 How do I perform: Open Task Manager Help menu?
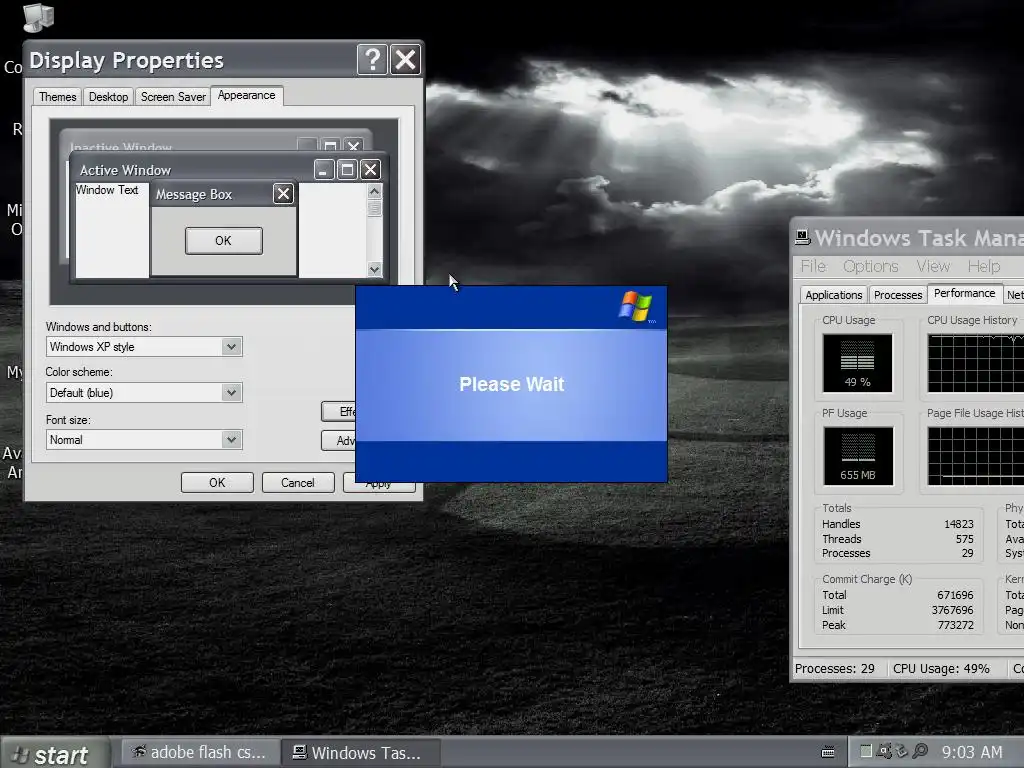tap(984, 266)
